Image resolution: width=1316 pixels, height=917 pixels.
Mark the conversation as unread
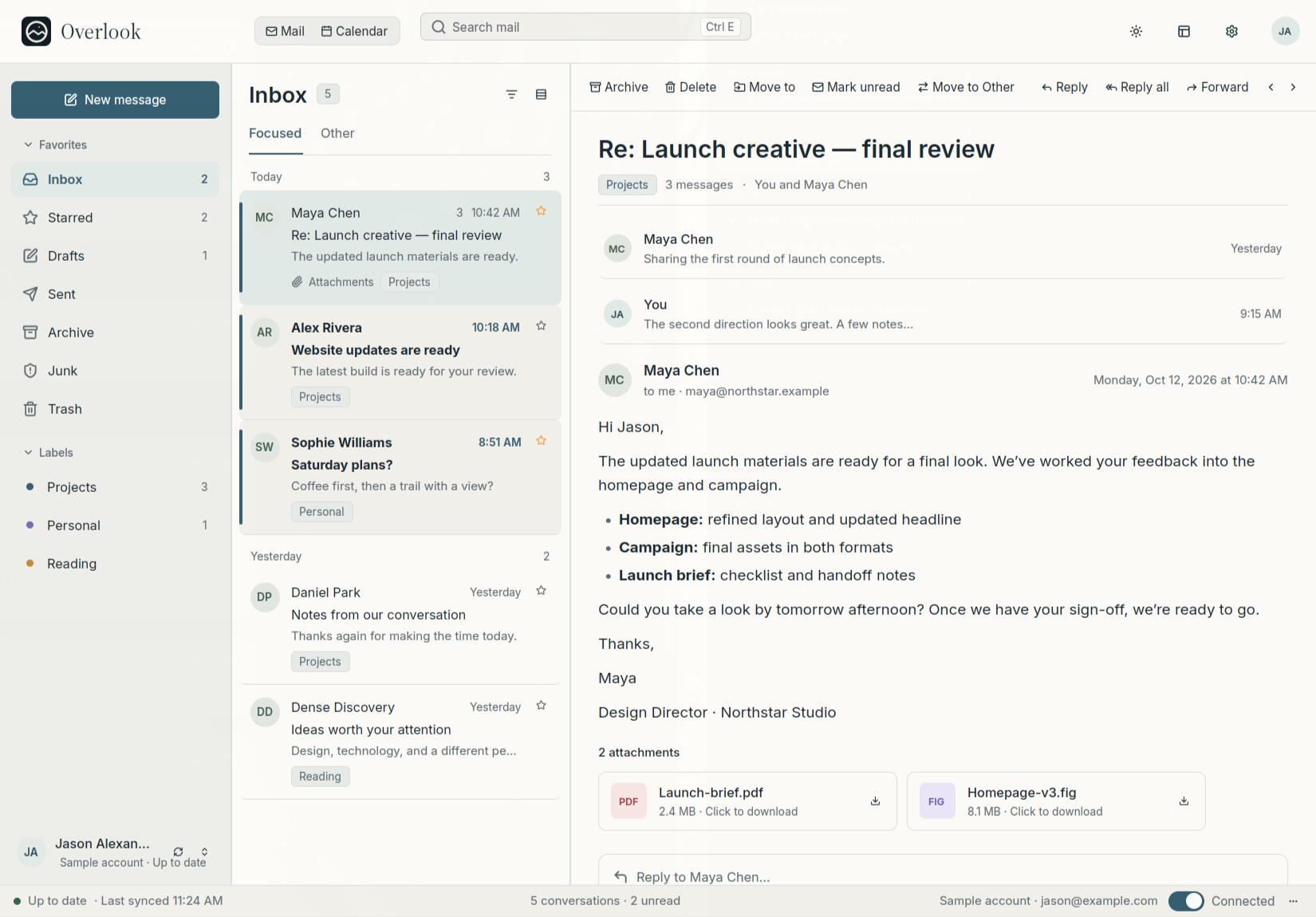click(x=856, y=87)
